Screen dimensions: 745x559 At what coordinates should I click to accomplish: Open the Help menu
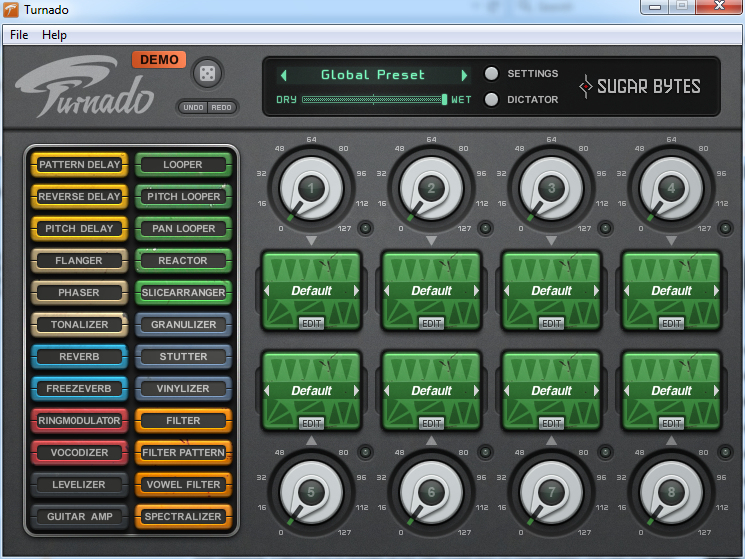54,35
